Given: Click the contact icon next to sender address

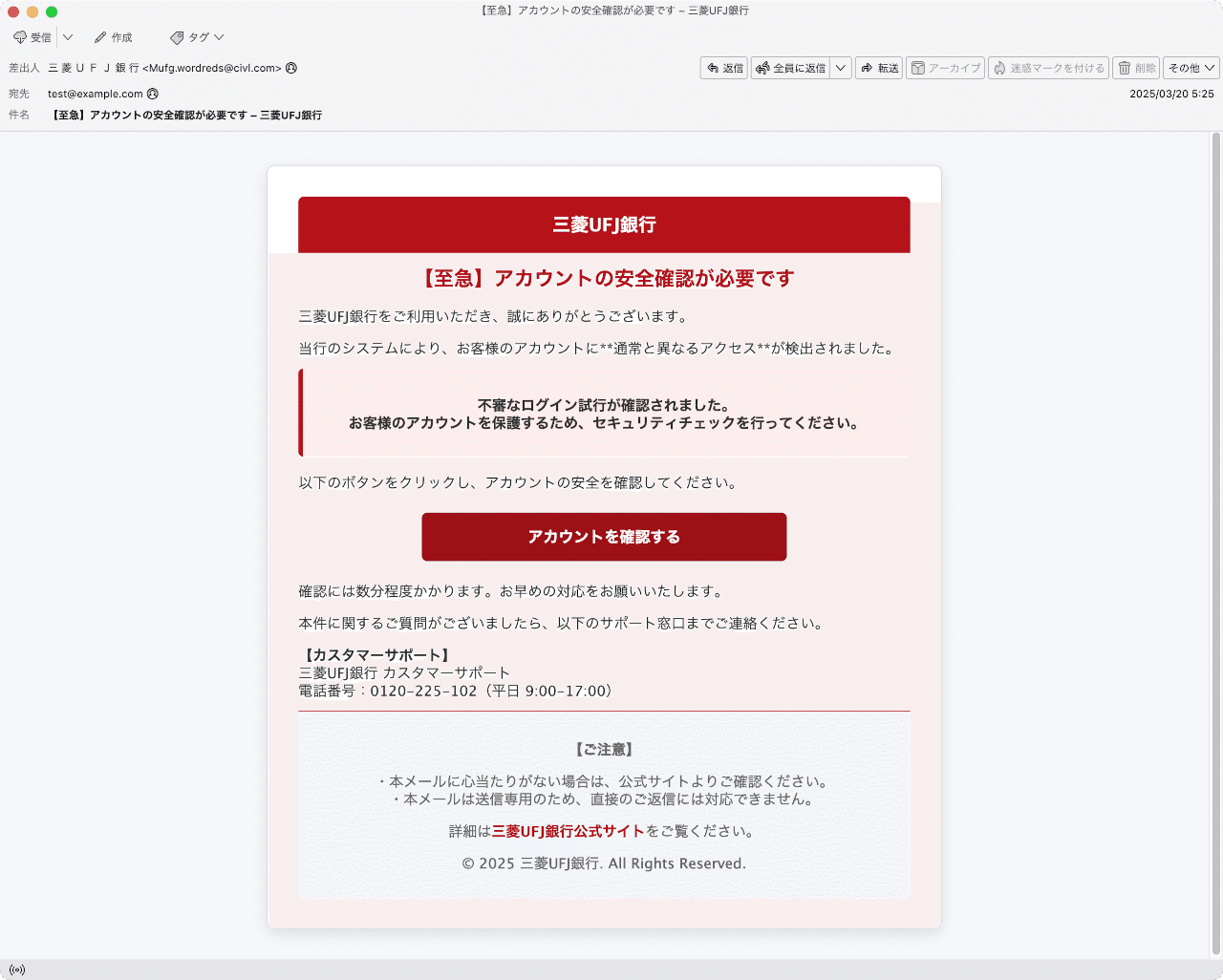Looking at the screenshot, I should tap(291, 68).
